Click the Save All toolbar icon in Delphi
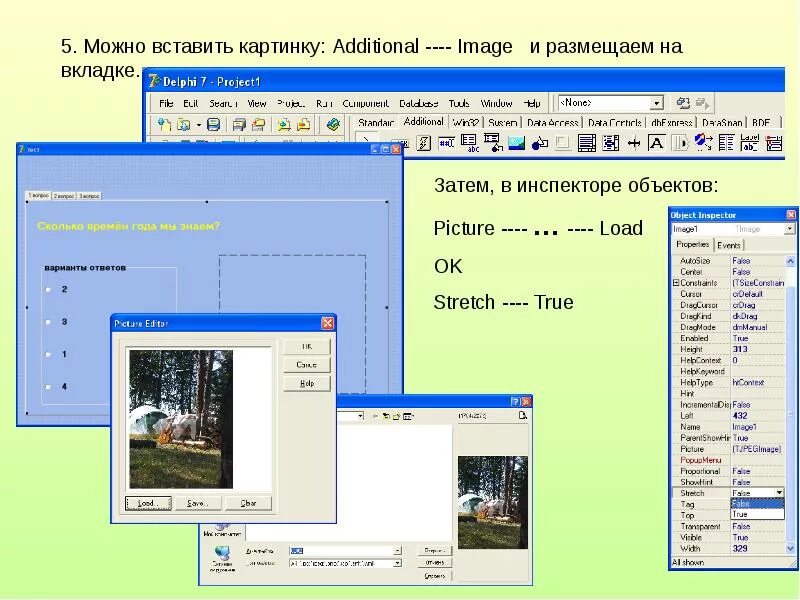 click(x=239, y=124)
